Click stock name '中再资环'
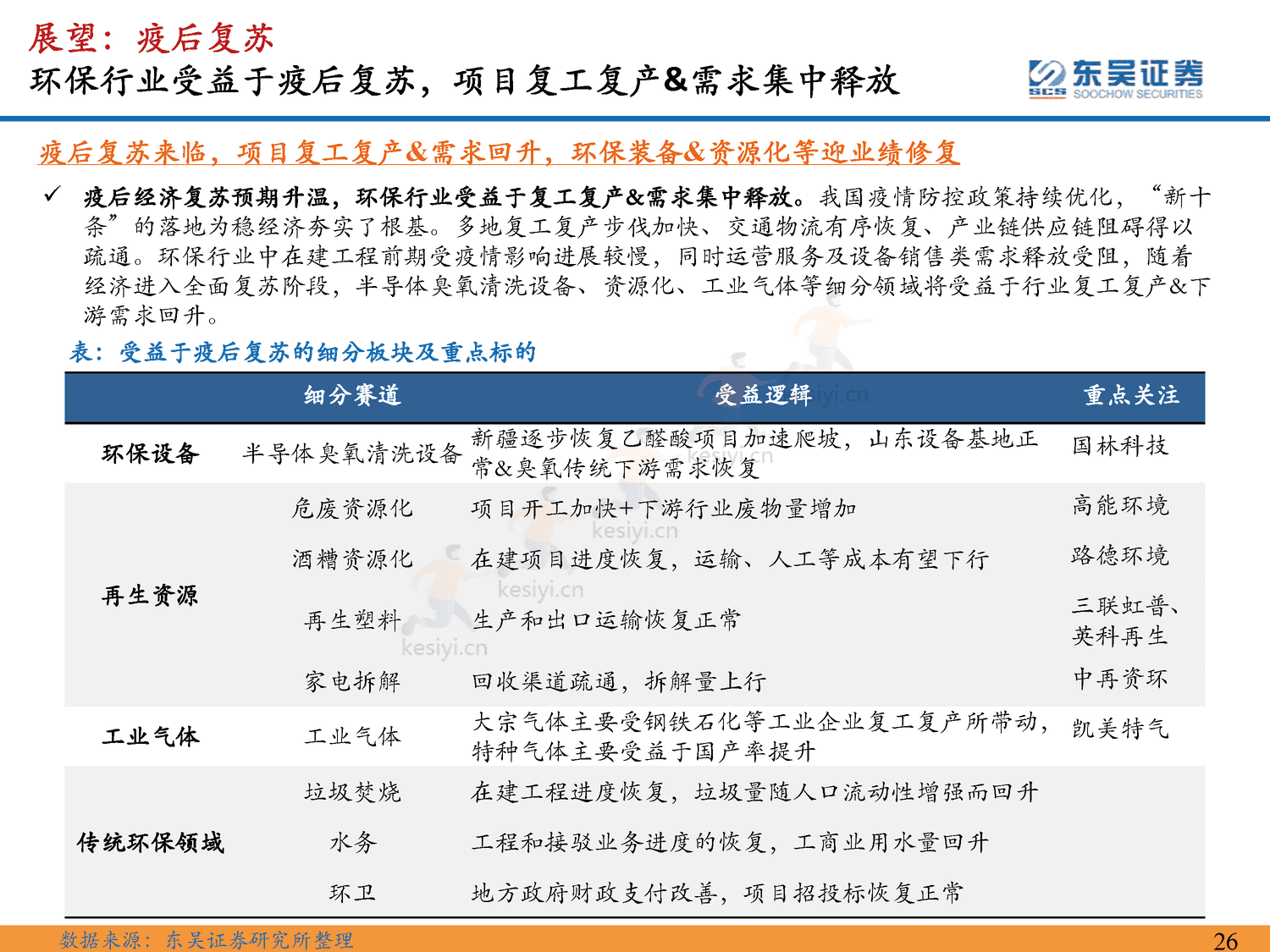1270x952 pixels. [x=1120, y=678]
